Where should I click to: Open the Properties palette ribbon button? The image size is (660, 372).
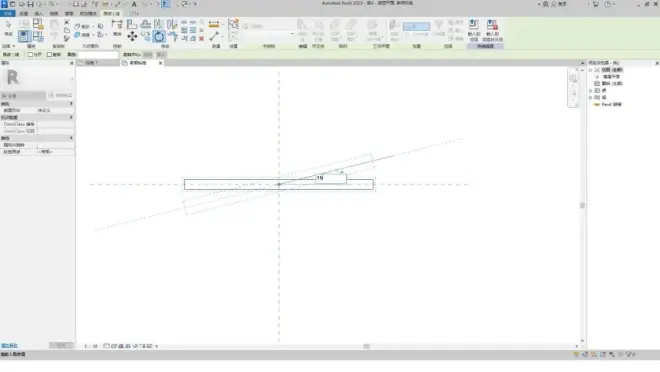pyautogui.click(x=24, y=37)
